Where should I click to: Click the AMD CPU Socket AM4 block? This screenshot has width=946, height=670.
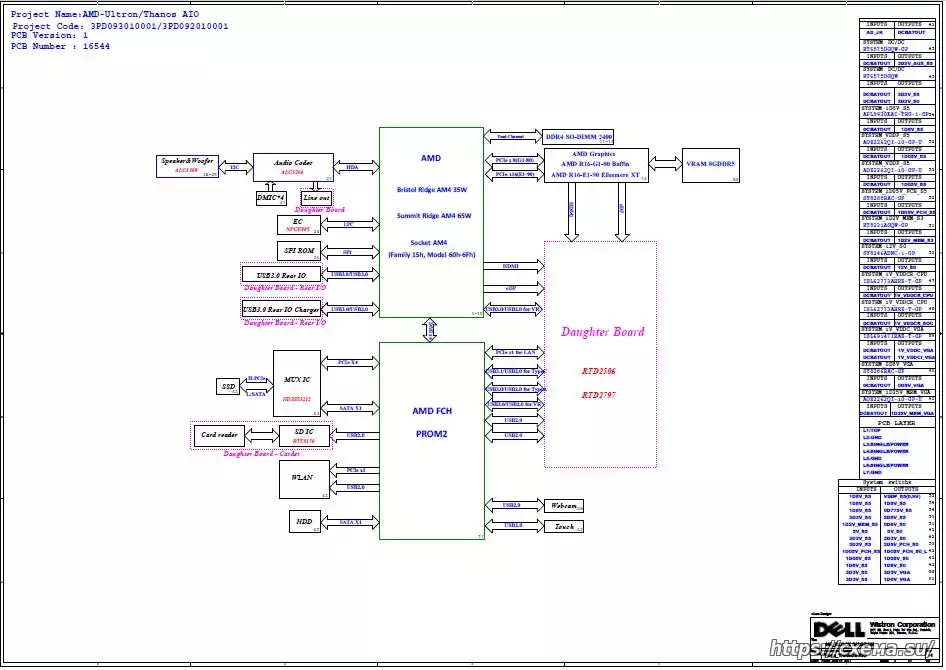(x=430, y=221)
